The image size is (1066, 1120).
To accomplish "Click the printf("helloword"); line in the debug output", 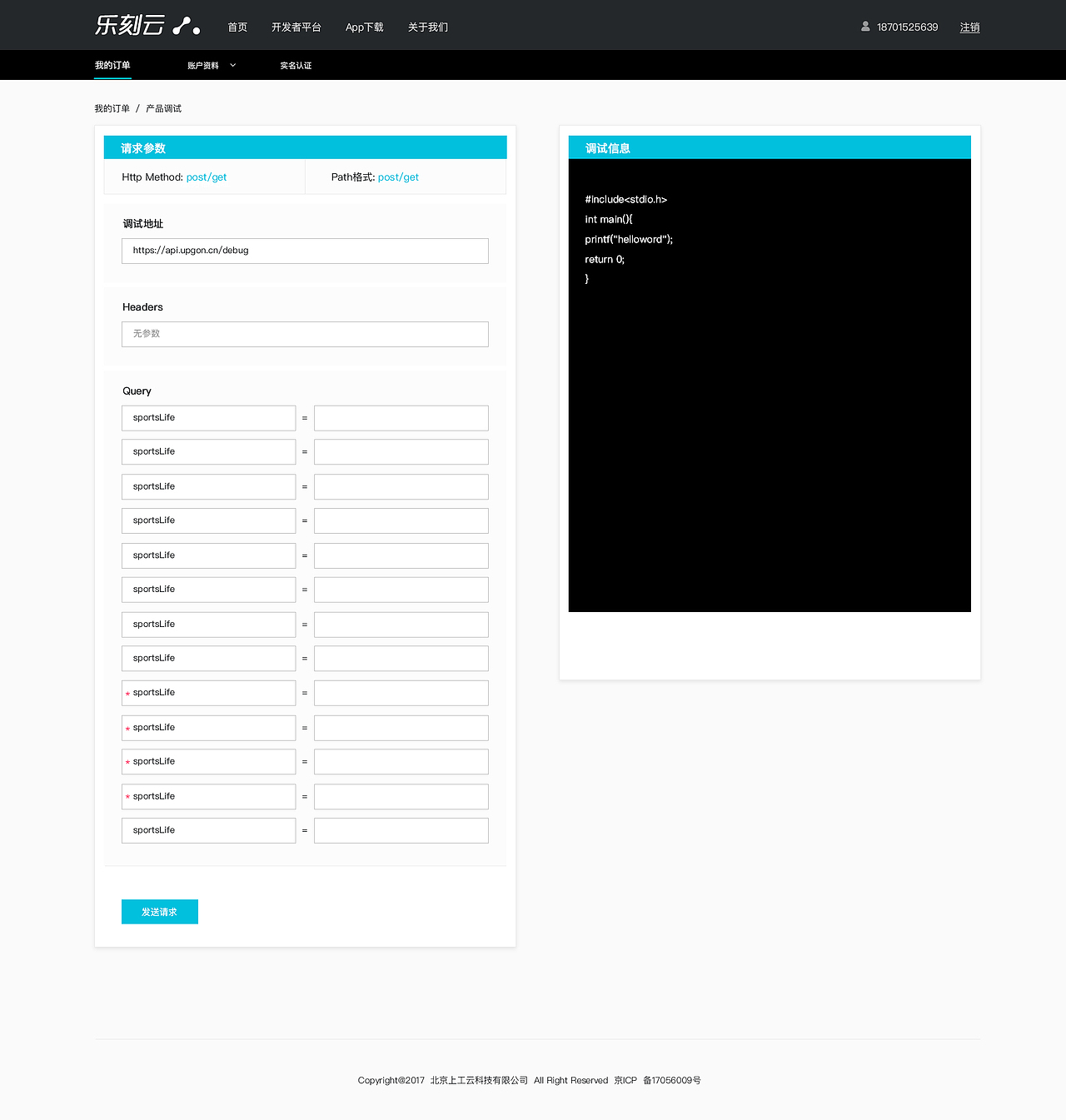I will pos(629,240).
